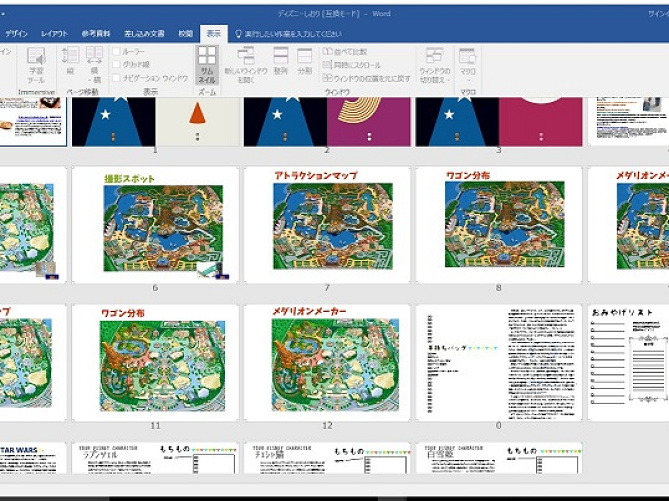Open the おみやげリスト page thumbnail
This screenshot has width=669, height=501.
pos(628,363)
